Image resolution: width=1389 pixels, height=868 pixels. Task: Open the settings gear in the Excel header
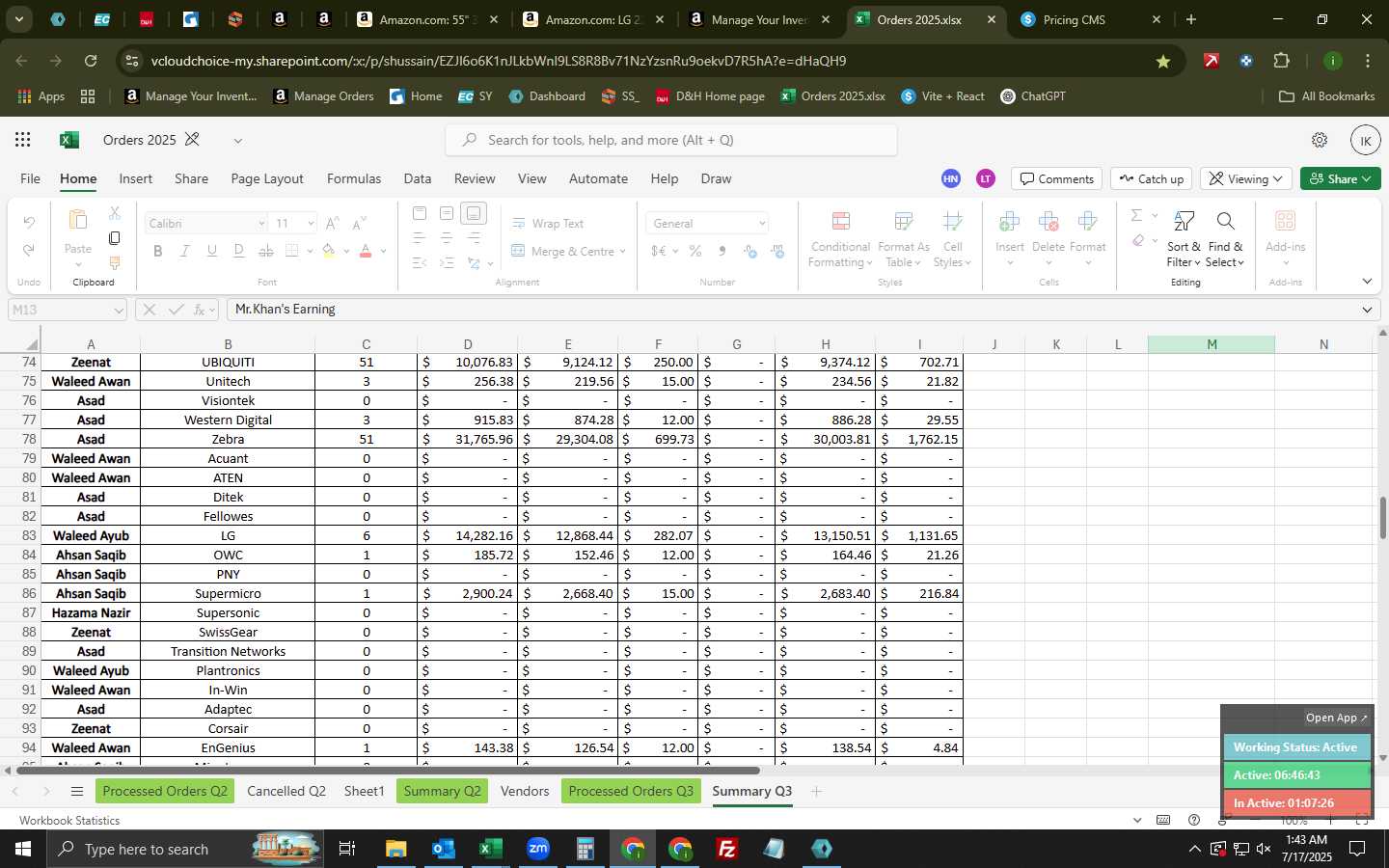tap(1320, 140)
